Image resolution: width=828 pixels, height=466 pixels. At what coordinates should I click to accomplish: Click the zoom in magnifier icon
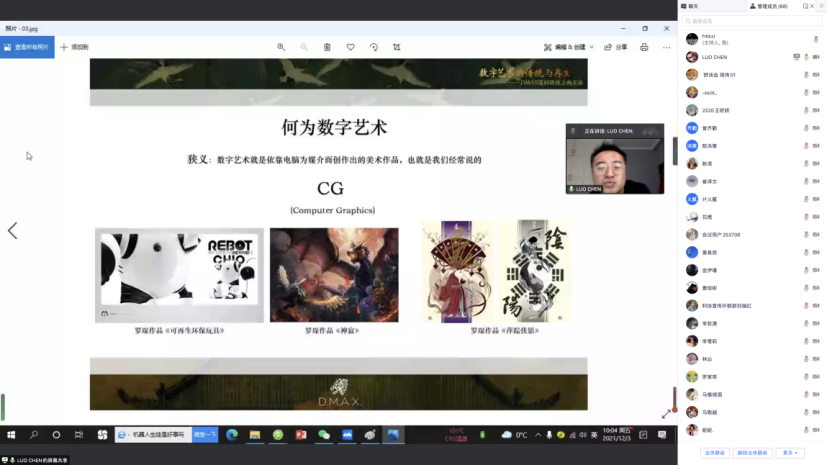pos(281,47)
